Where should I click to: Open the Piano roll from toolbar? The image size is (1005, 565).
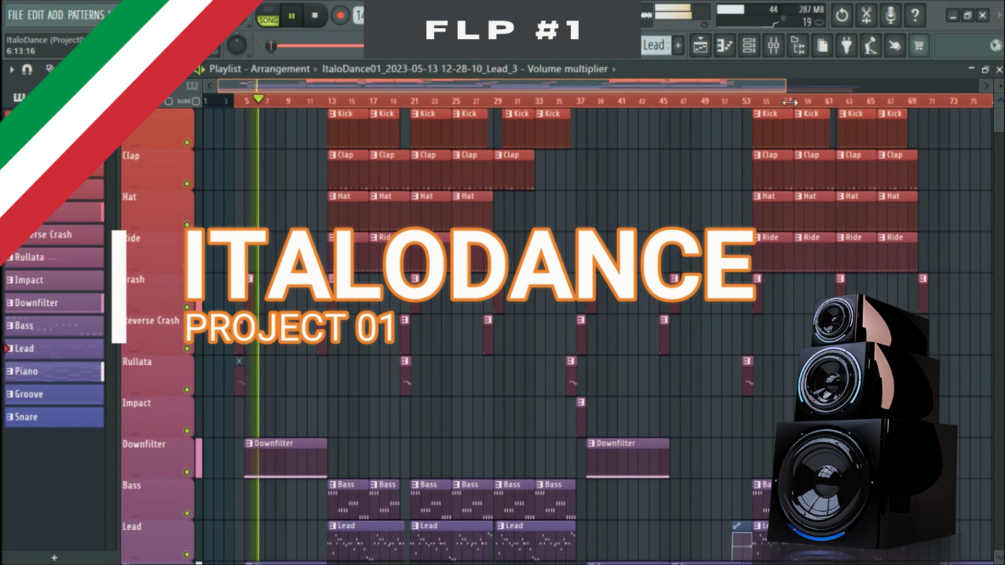[725, 45]
